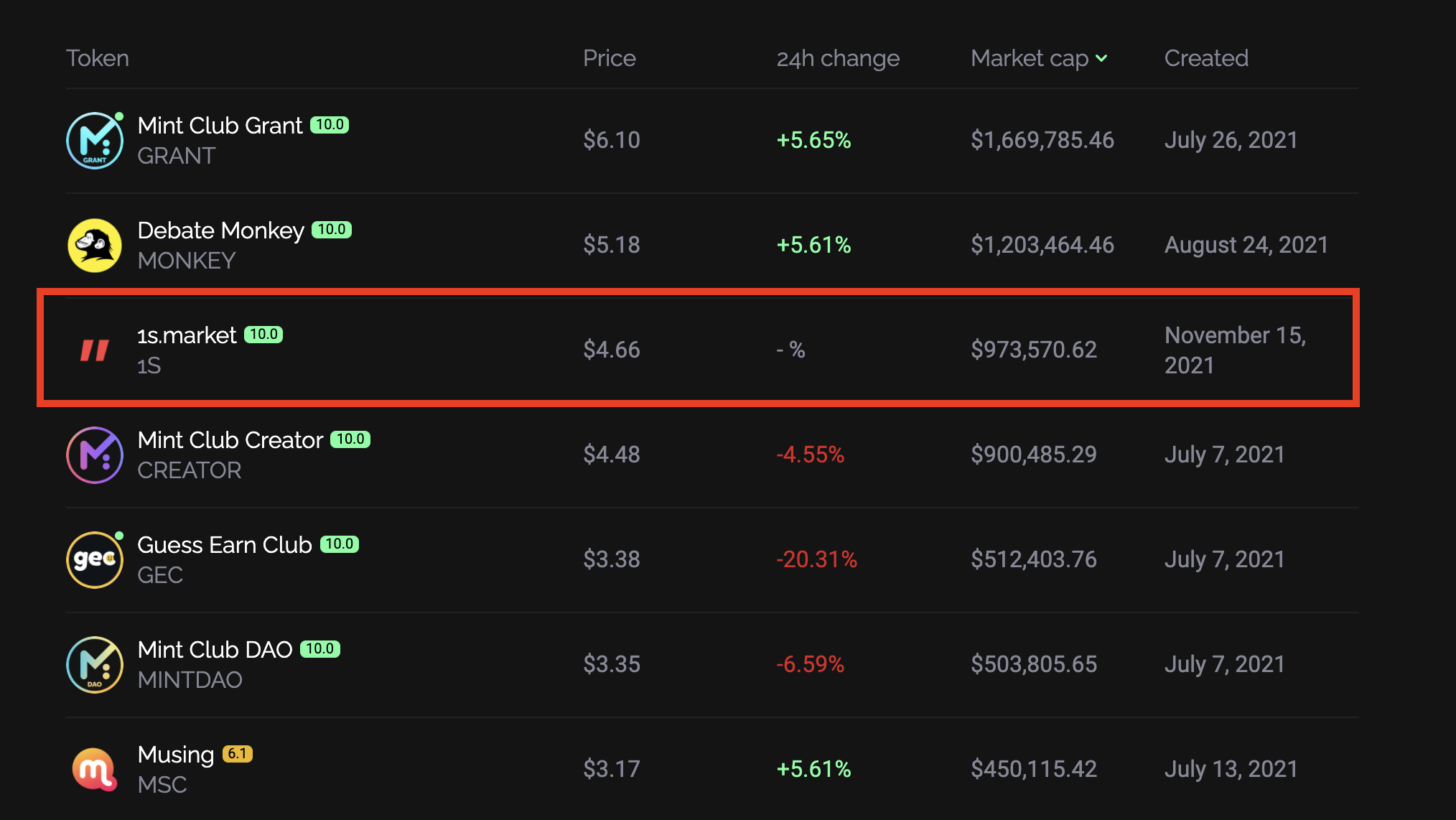Click the Mint Club Grant token logo
This screenshot has height=820, width=1456.
[95, 141]
